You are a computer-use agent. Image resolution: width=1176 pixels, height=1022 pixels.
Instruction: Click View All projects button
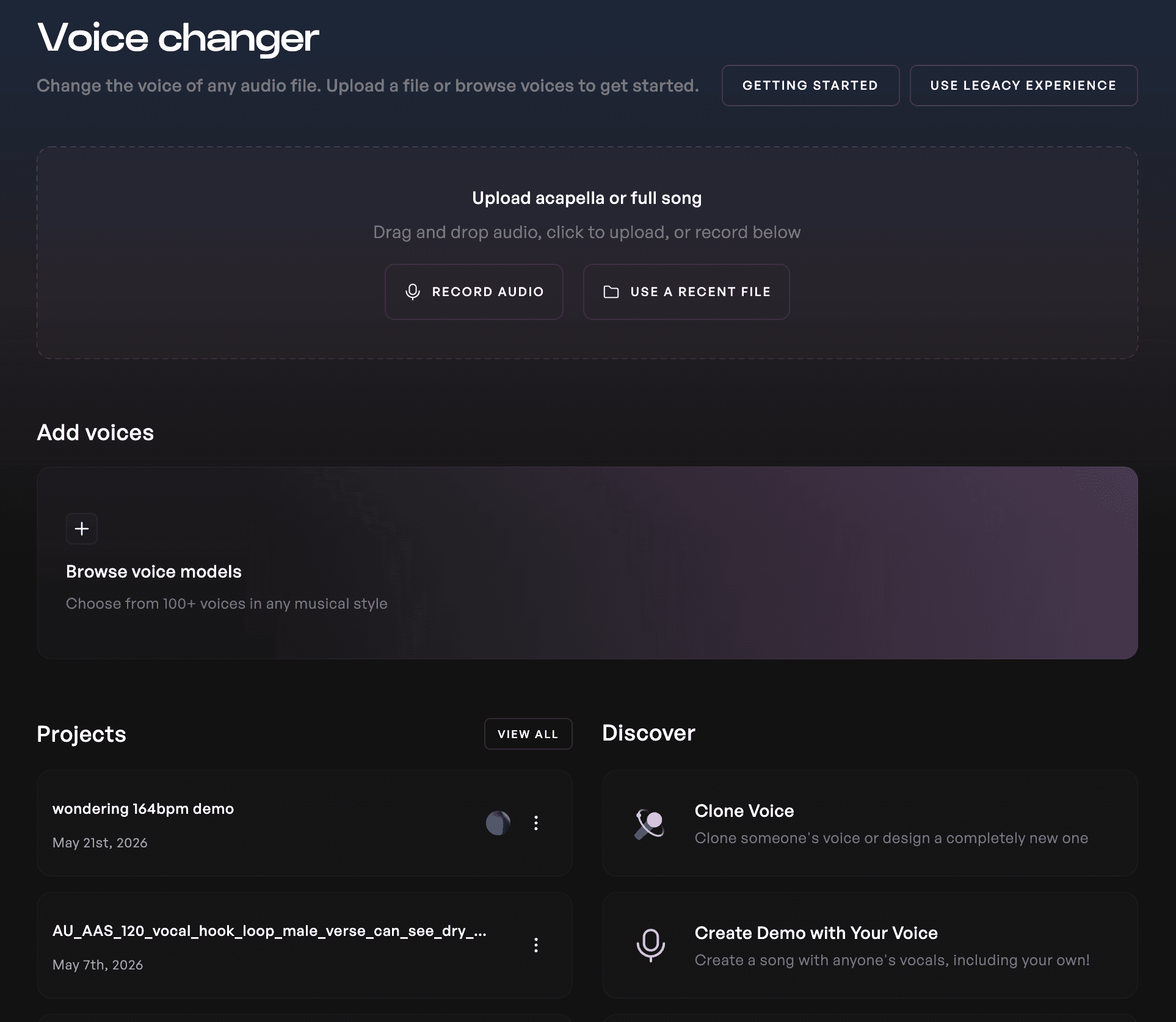click(528, 734)
